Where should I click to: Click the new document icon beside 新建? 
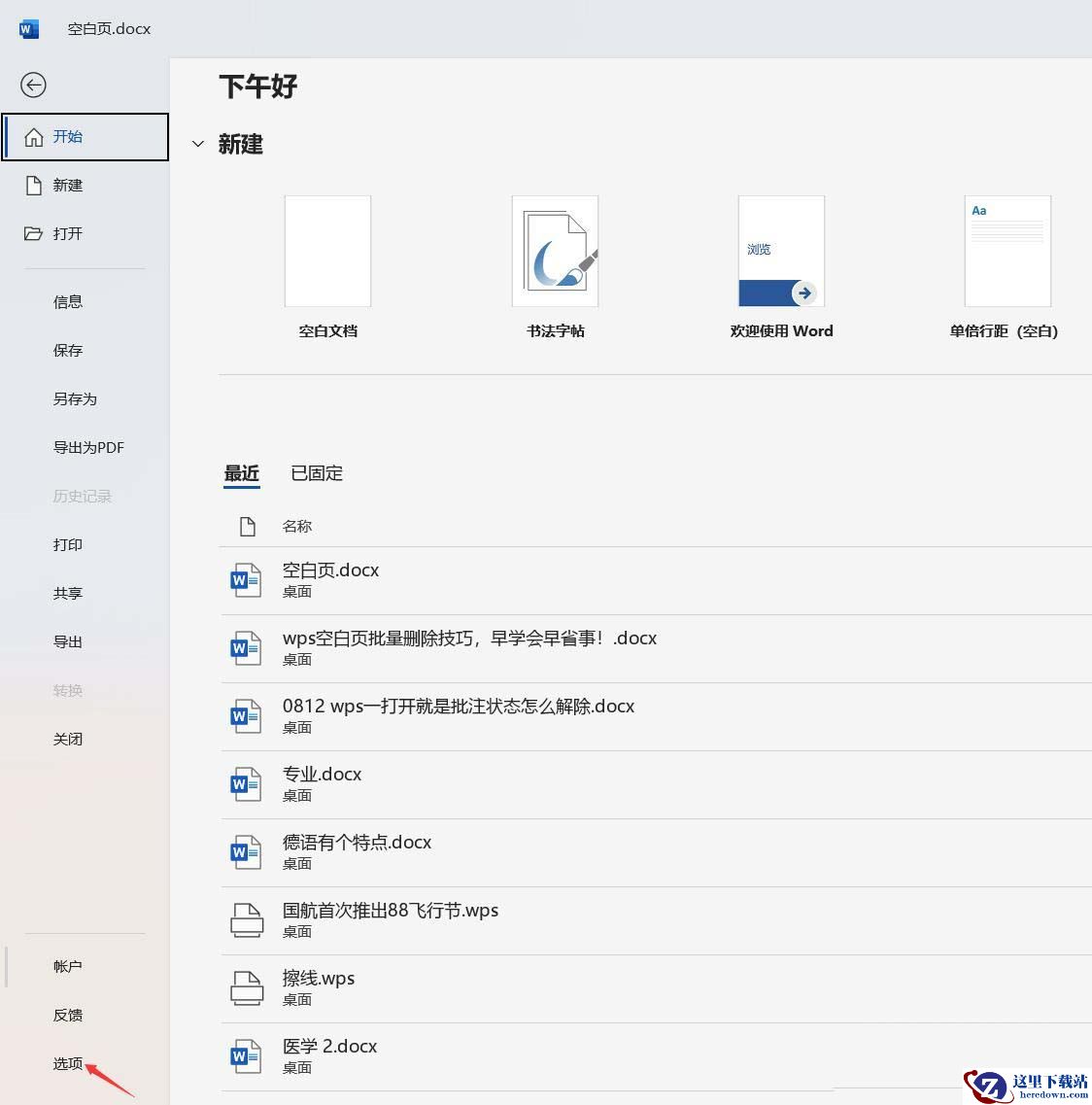(34, 186)
